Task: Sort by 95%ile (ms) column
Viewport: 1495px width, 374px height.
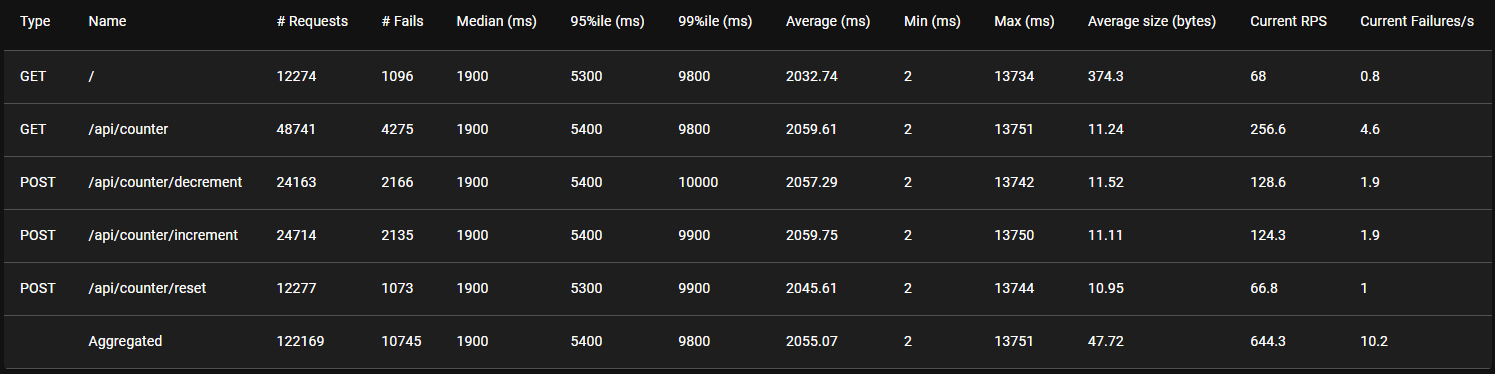Action: (x=609, y=22)
